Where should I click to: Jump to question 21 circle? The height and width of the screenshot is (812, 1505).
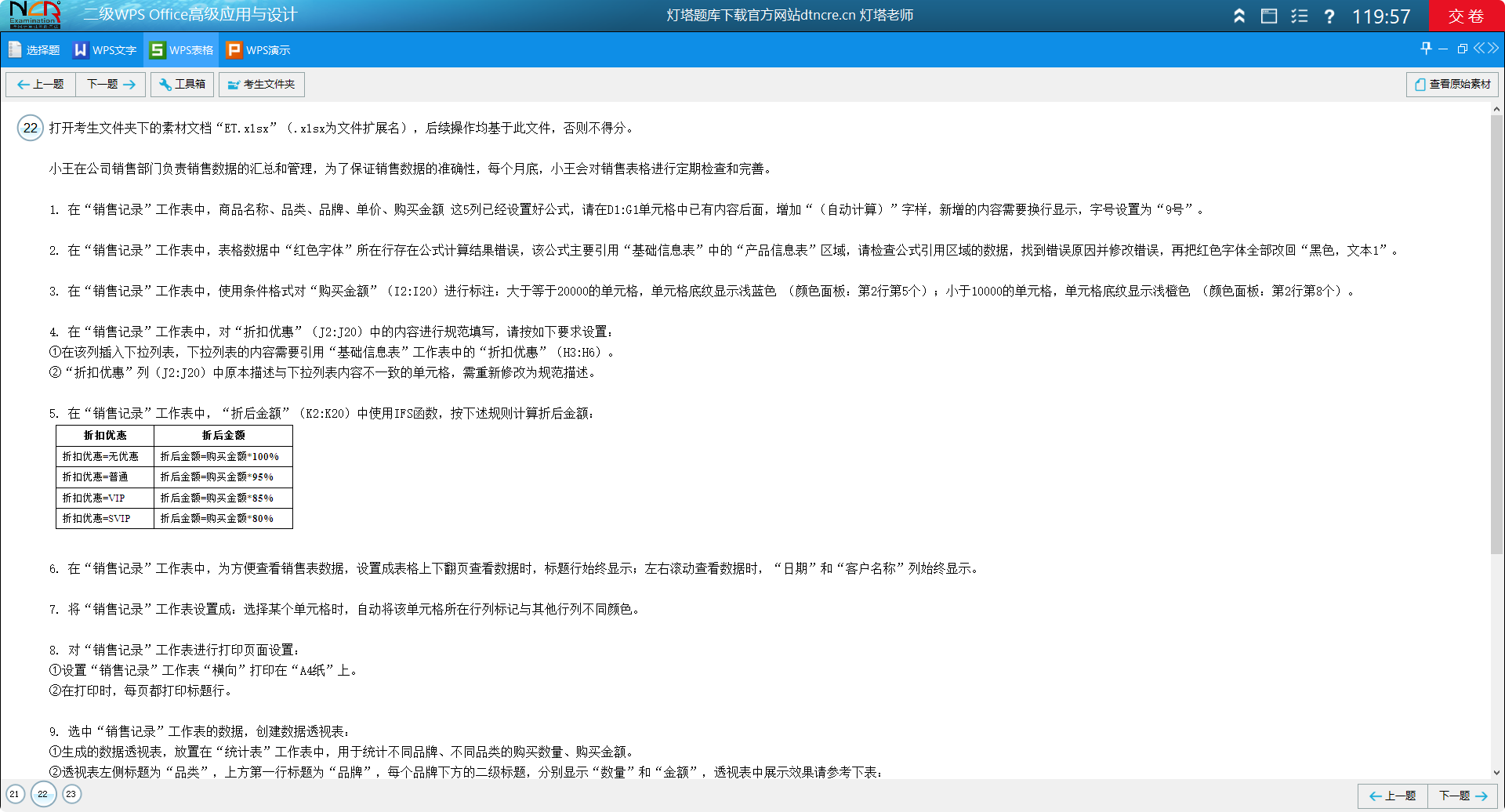[x=15, y=794]
